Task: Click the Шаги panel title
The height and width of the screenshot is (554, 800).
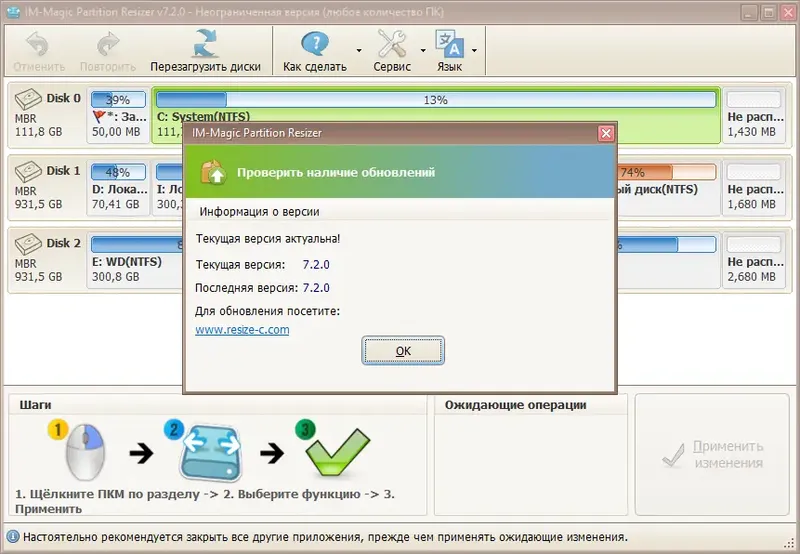Action: (x=35, y=405)
